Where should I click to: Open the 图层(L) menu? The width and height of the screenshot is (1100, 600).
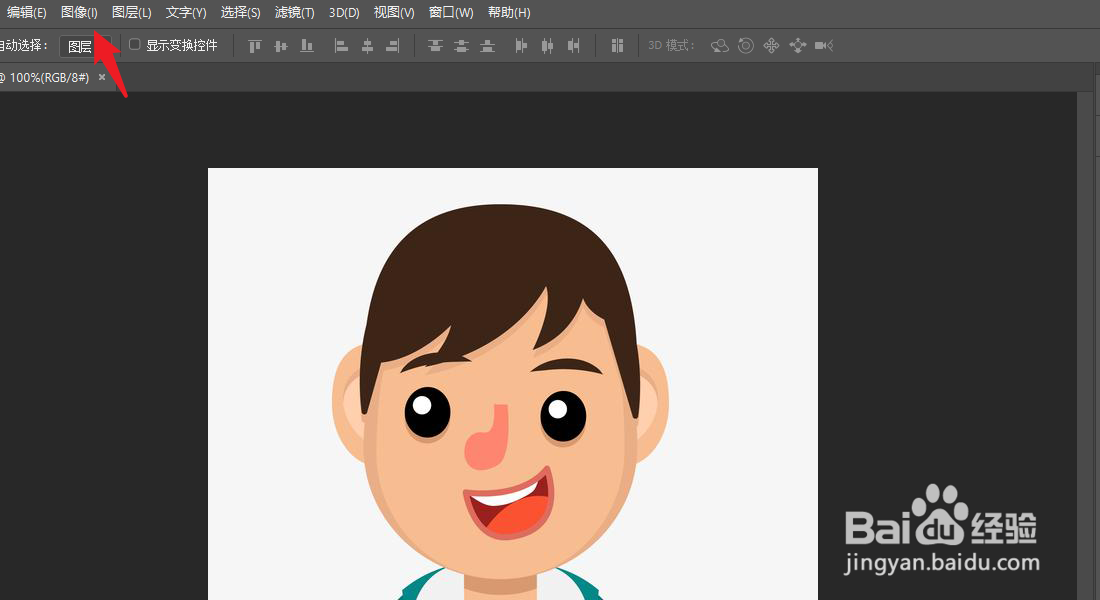pyautogui.click(x=132, y=13)
